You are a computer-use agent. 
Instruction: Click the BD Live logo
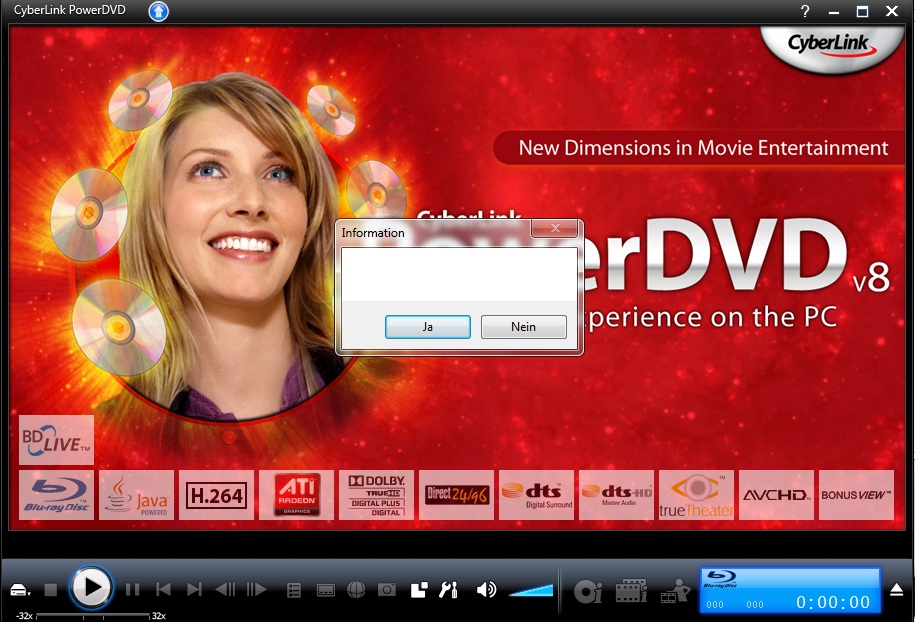tap(57, 440)
